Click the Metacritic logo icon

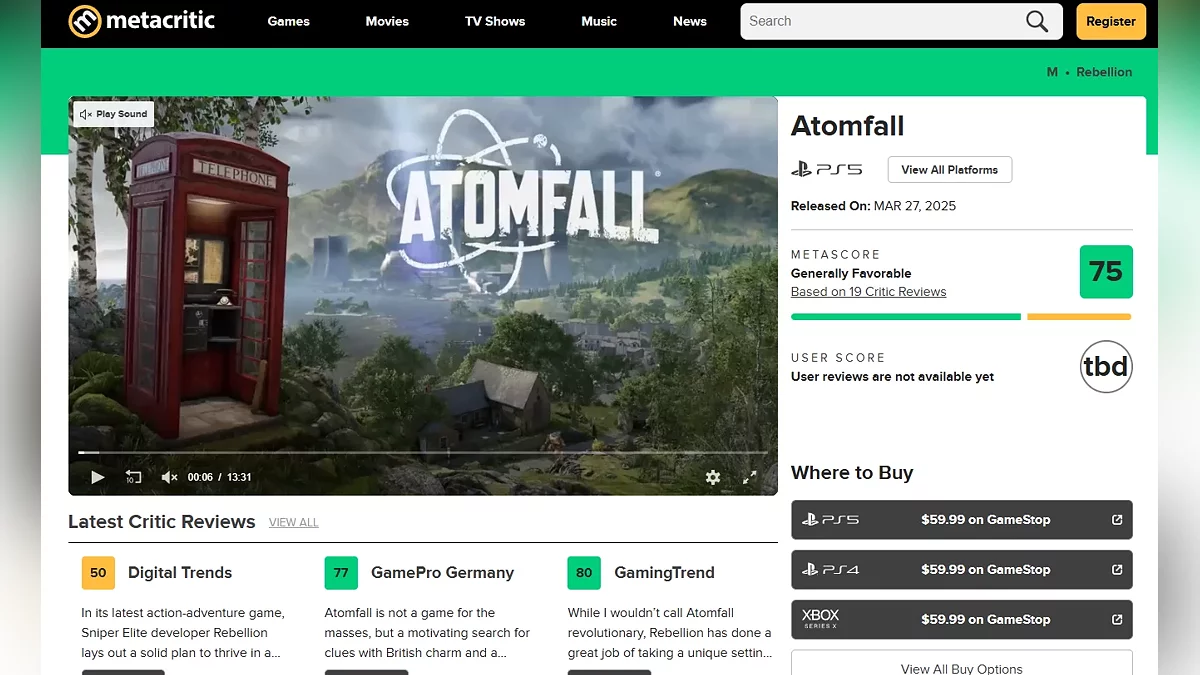85,21
